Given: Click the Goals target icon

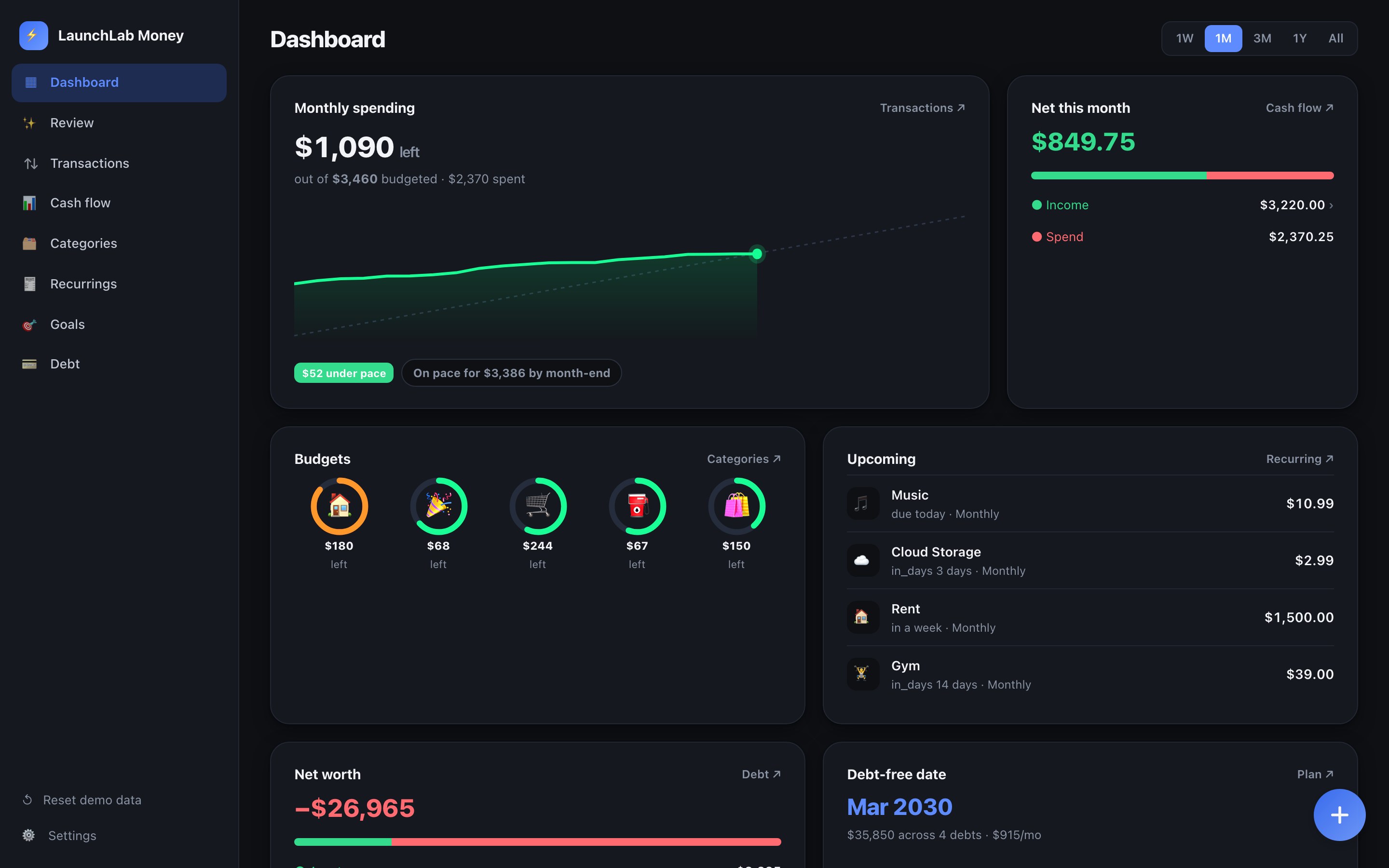Looking at the screenshot, I should [29, 325].
